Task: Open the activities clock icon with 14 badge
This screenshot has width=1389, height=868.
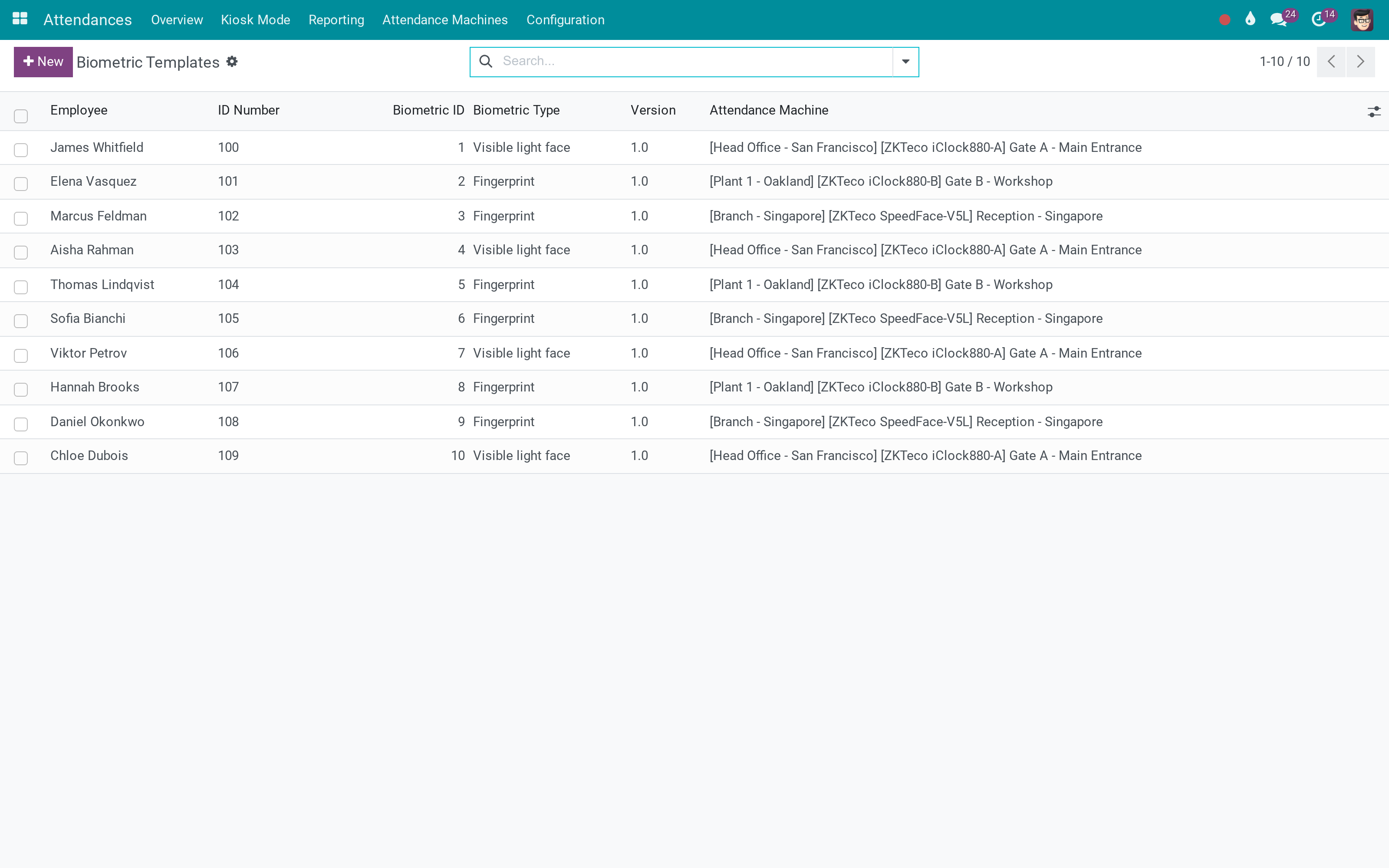Action: 1318,20
